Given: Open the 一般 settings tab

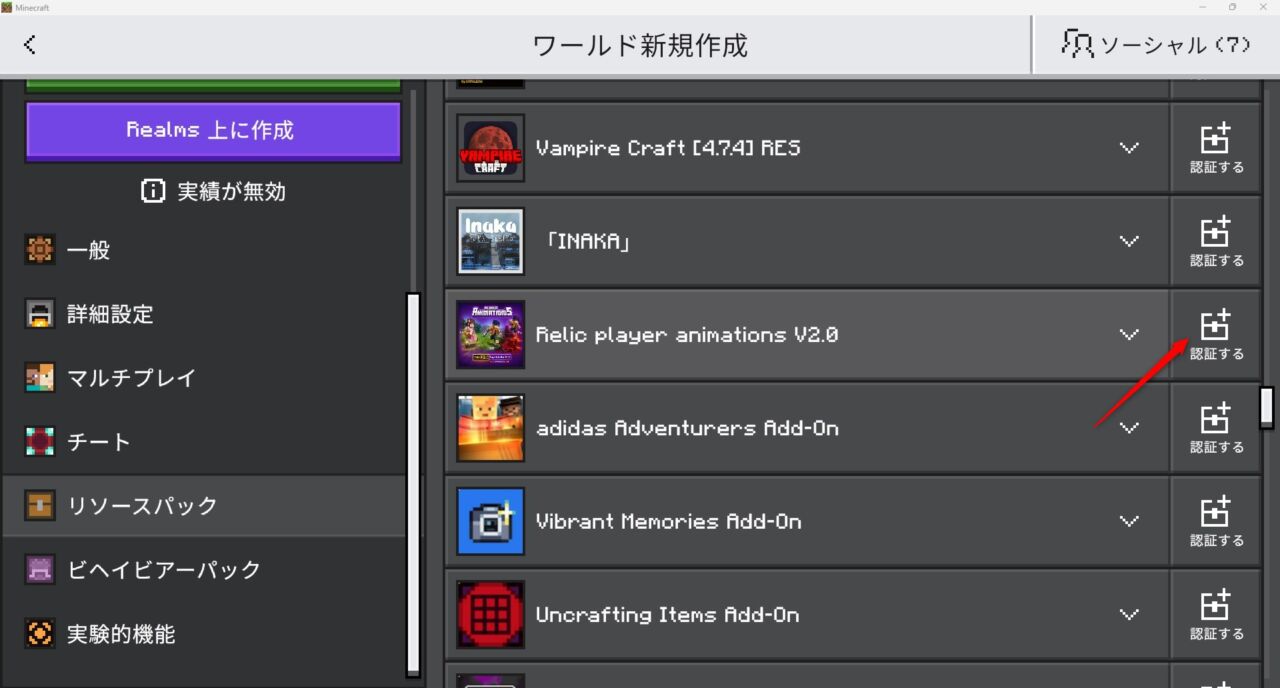Looking at the screenshot, I should (x=204, y=250).
